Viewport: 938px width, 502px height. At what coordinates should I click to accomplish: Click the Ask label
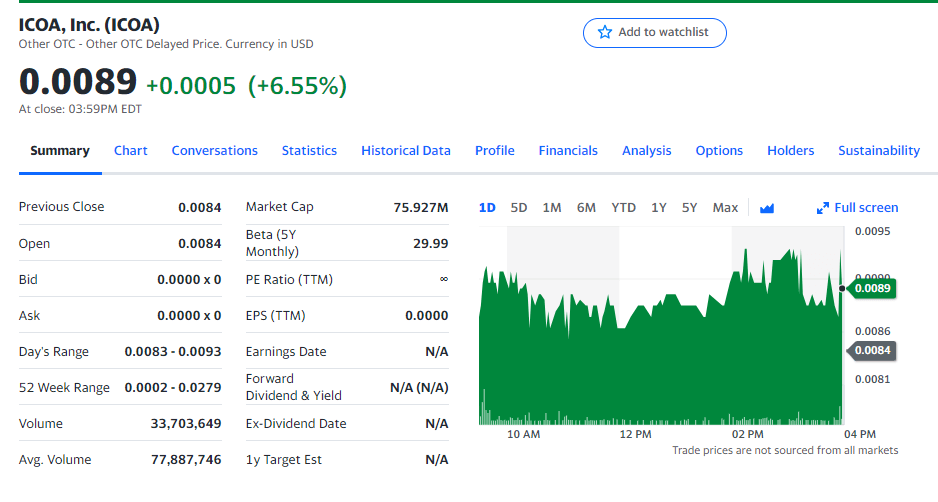[29, 316]
